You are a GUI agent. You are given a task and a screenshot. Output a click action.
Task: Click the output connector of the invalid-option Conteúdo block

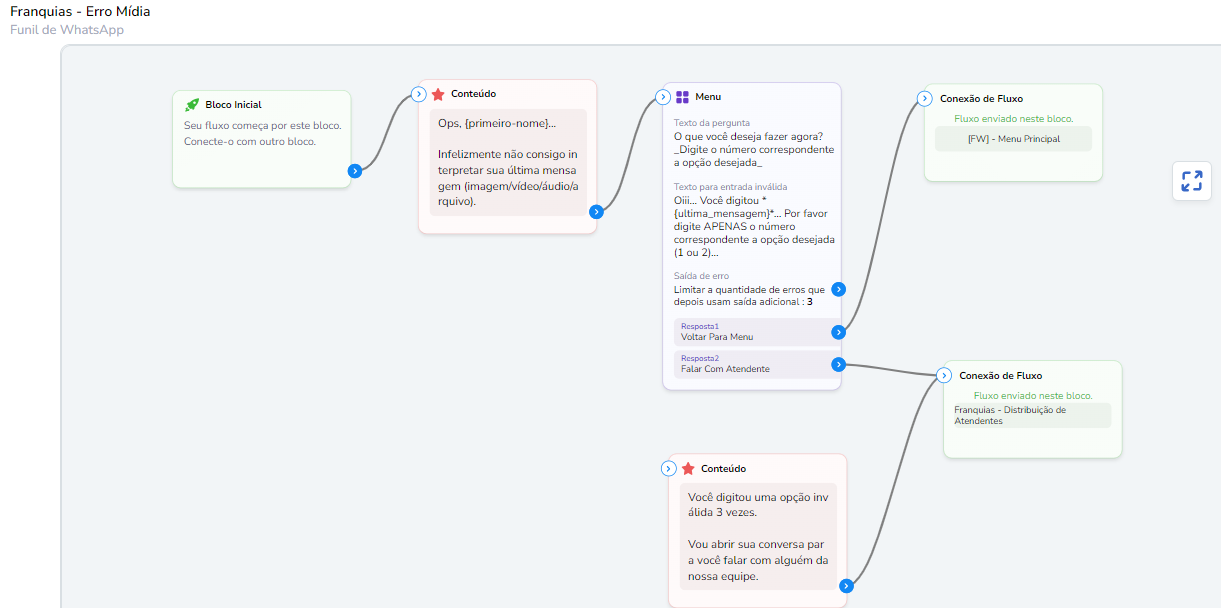[846, 586]
